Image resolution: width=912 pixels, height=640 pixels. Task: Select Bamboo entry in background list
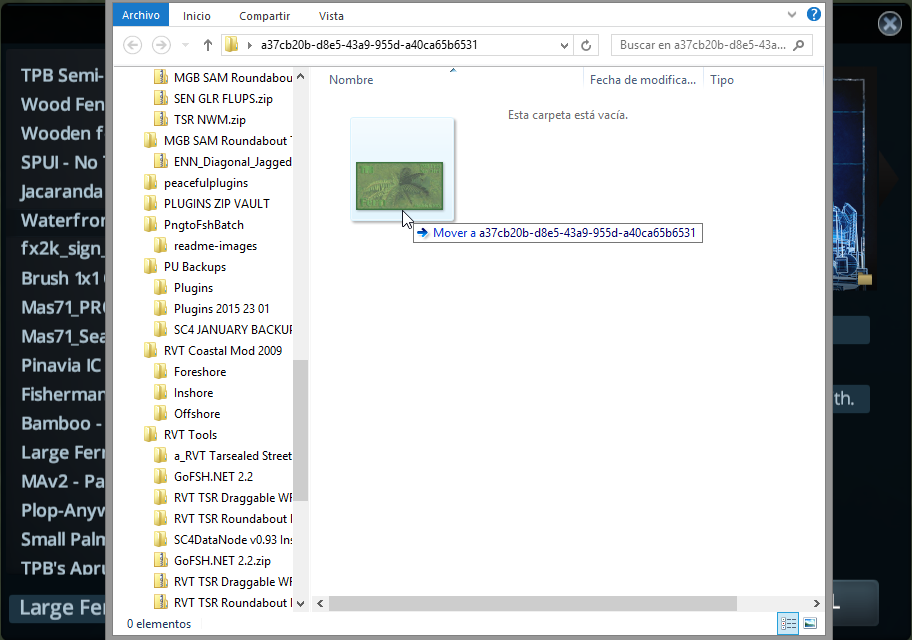62,423
